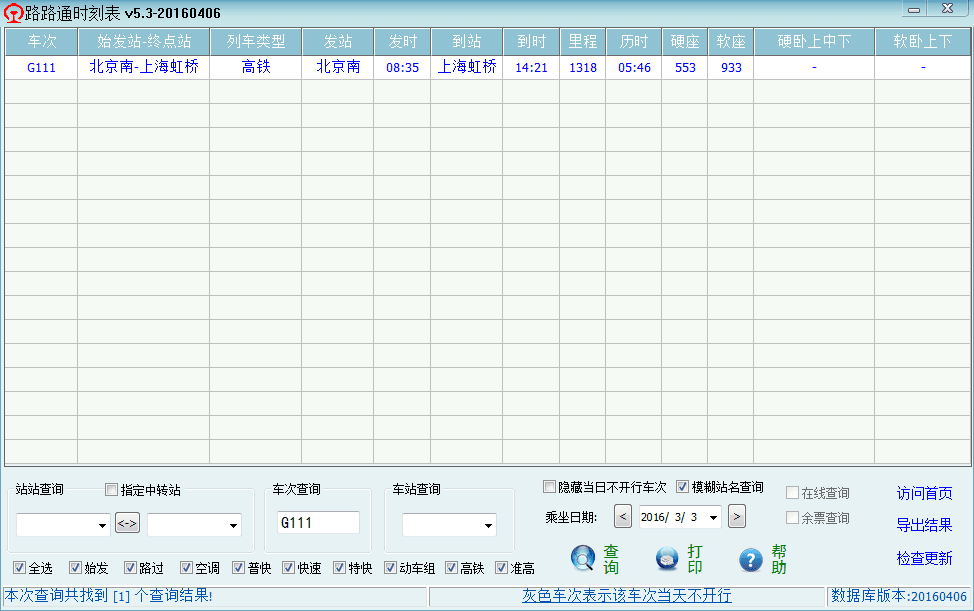Click the 车次 column header
The width and height of the screenshot is (974, 611).
(x=41, y=41)
